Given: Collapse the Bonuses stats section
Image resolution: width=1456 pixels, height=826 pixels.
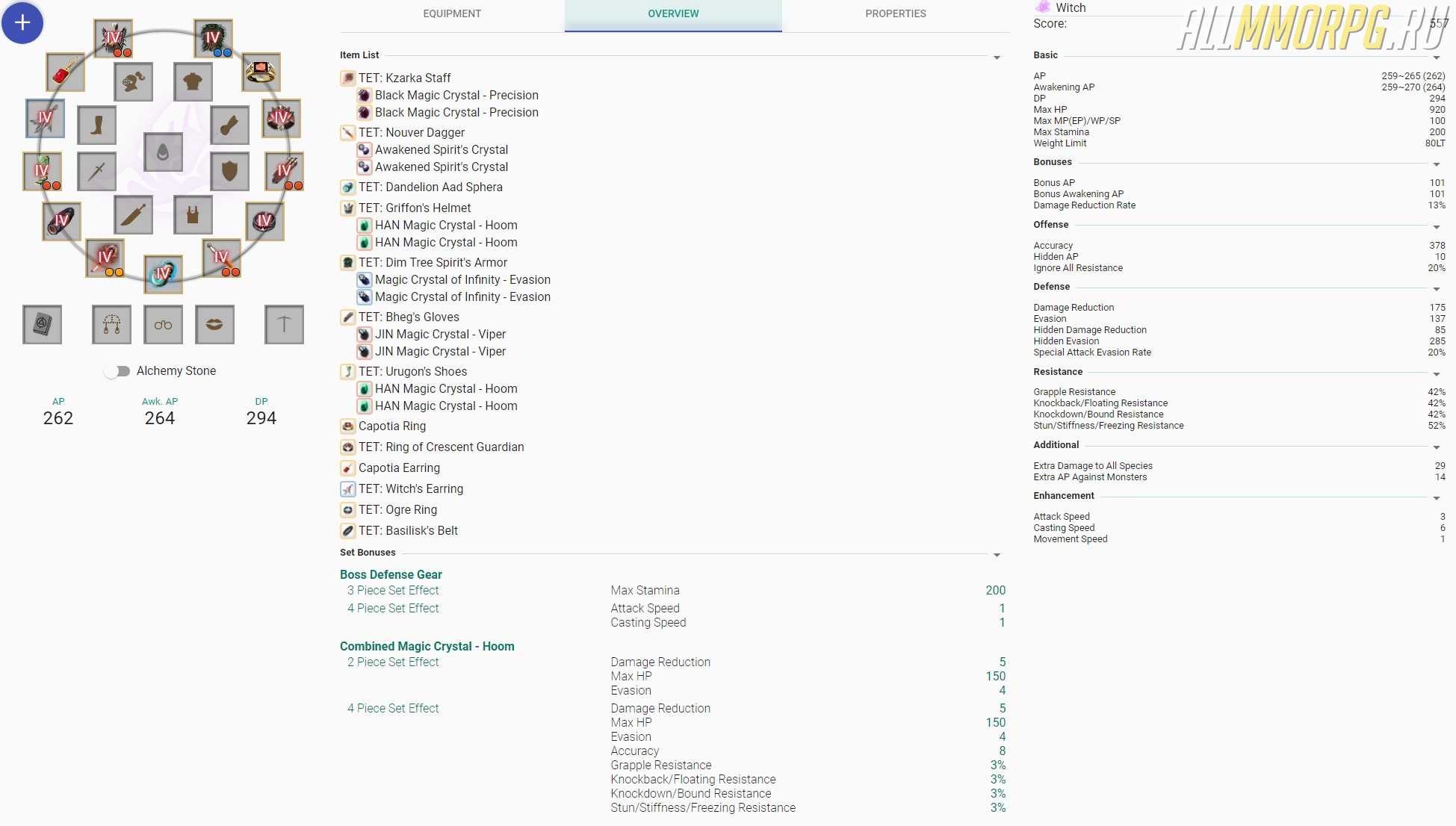Looking at the screenshot, I should [1436, 164].
